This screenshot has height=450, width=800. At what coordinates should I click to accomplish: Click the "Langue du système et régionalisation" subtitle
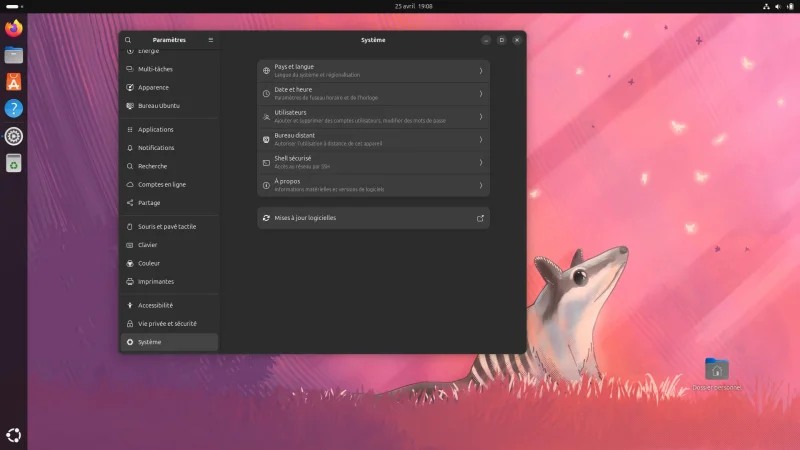(317, 75)
